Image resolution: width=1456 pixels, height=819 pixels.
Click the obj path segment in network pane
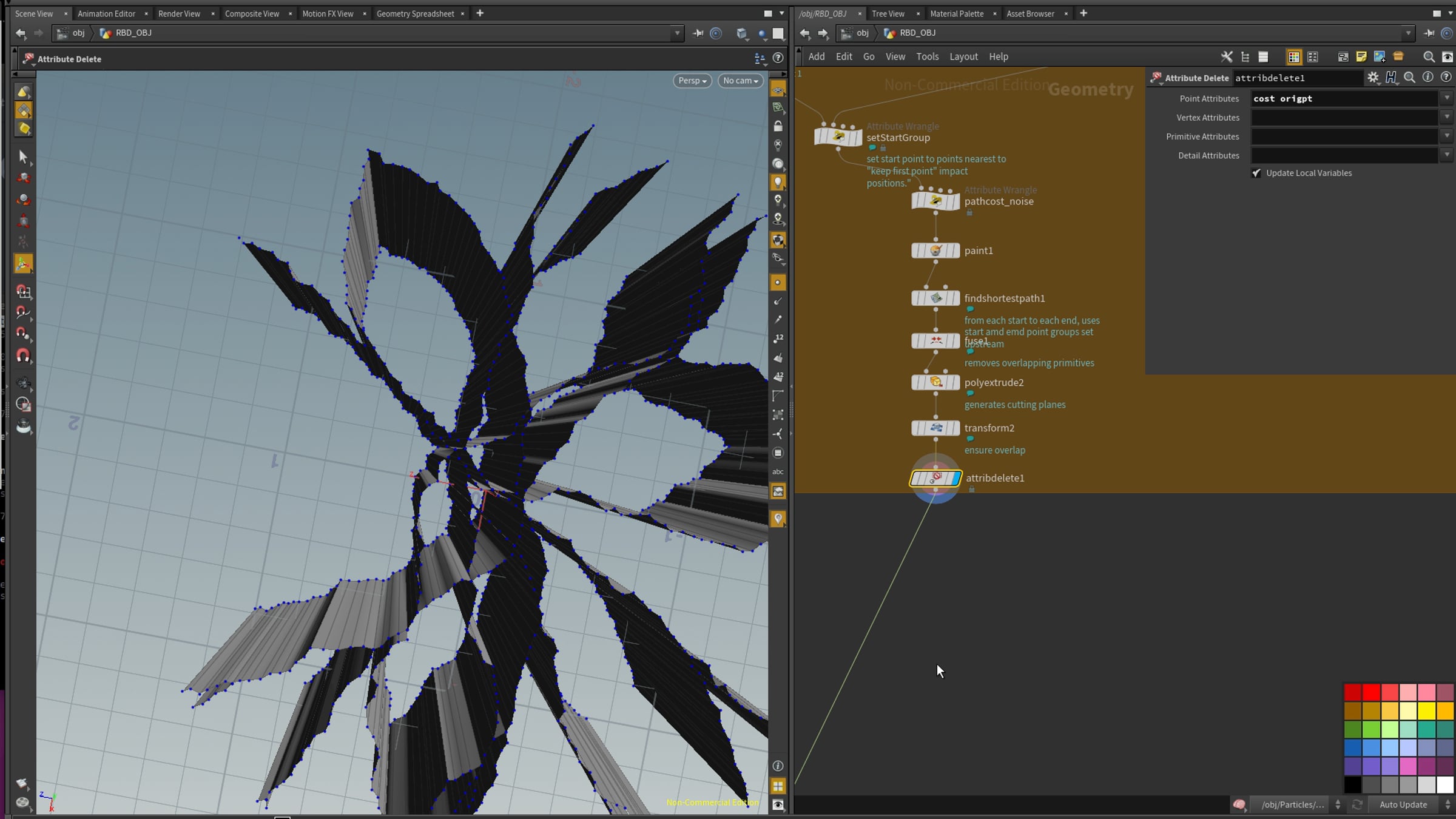click(x=862, y=33)
